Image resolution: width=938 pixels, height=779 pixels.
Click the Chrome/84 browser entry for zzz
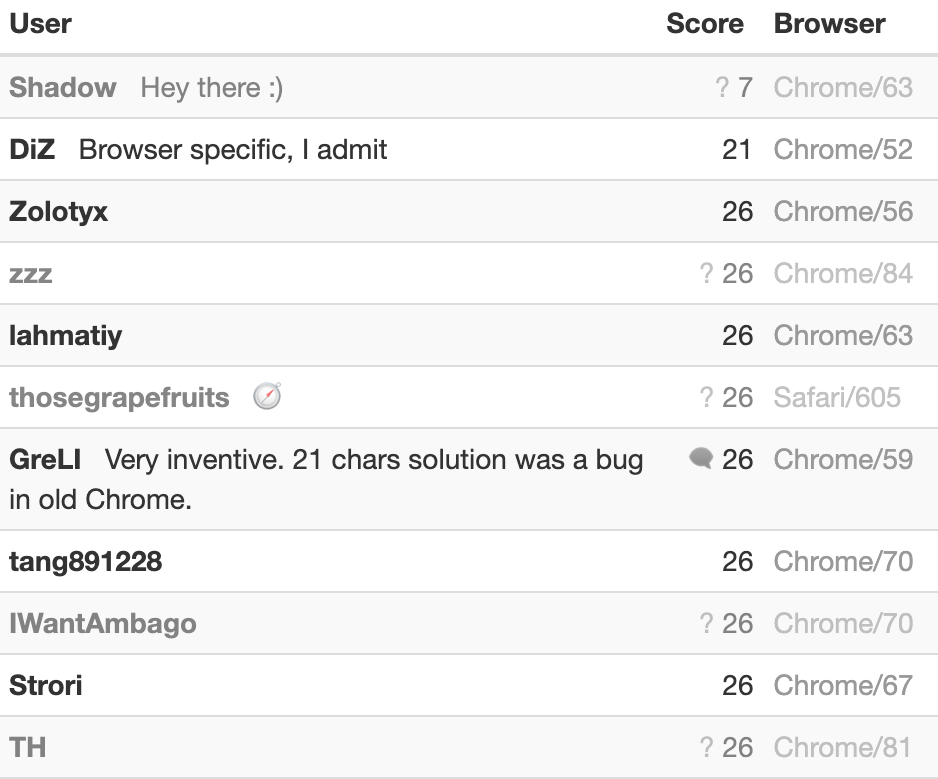pos(843,273)
